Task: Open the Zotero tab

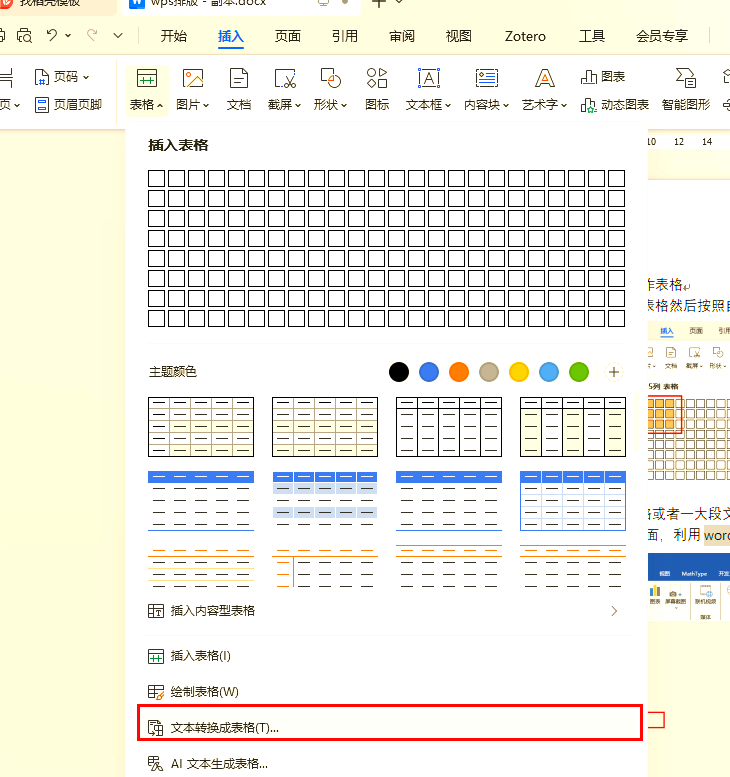Action: [525, 36]
